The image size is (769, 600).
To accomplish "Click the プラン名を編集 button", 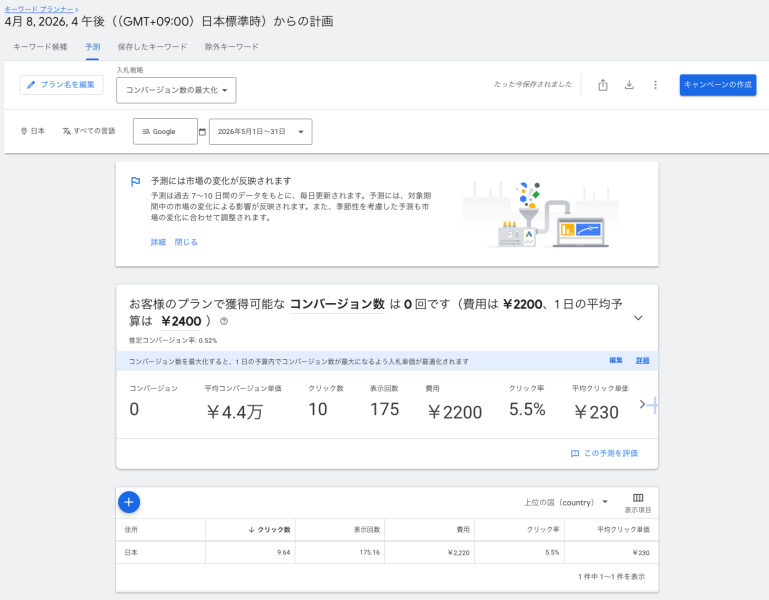I will pyautogui.click(x=61, y=85).
